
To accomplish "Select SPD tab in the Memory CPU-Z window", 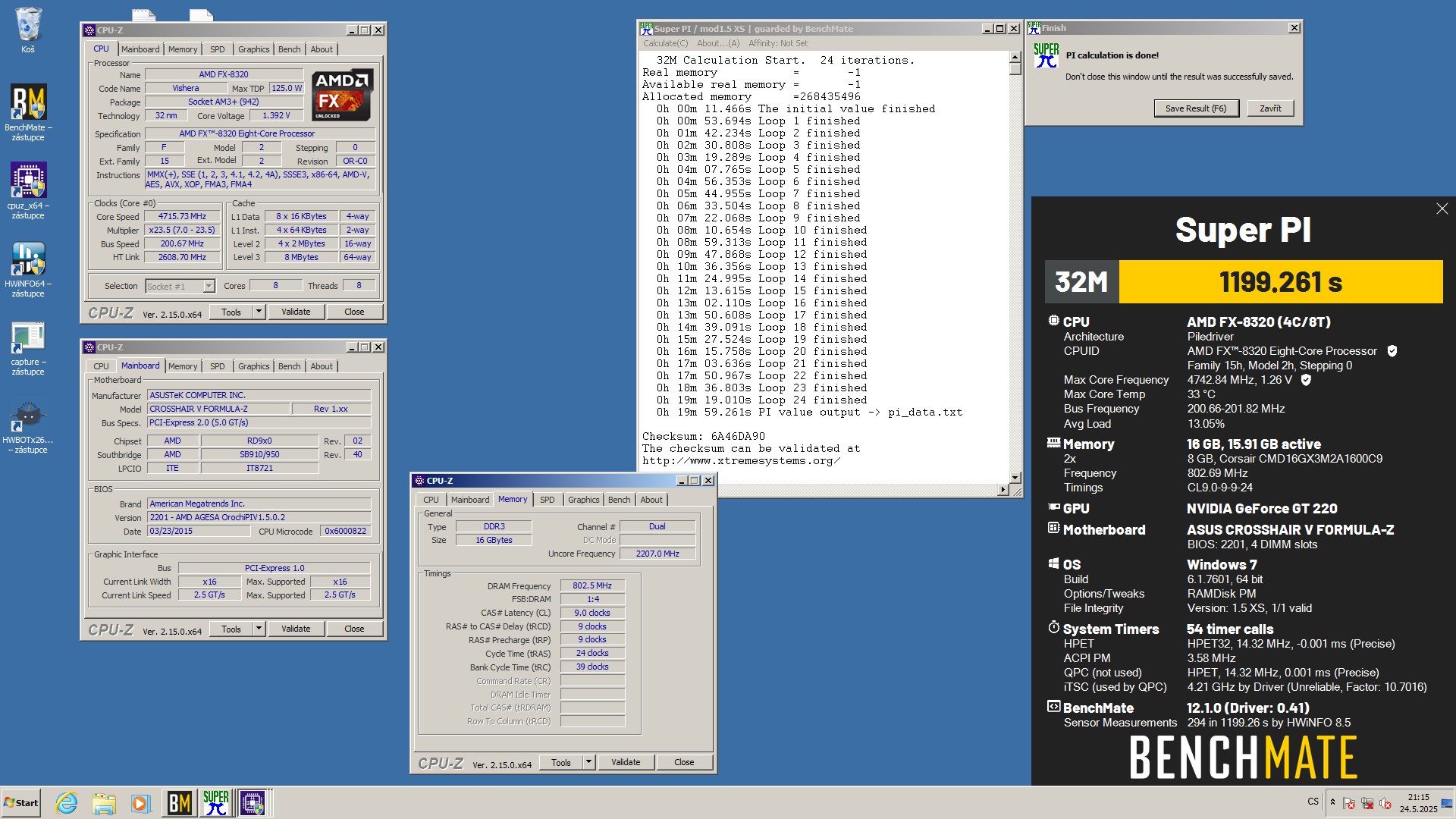I will coord(547,500).
